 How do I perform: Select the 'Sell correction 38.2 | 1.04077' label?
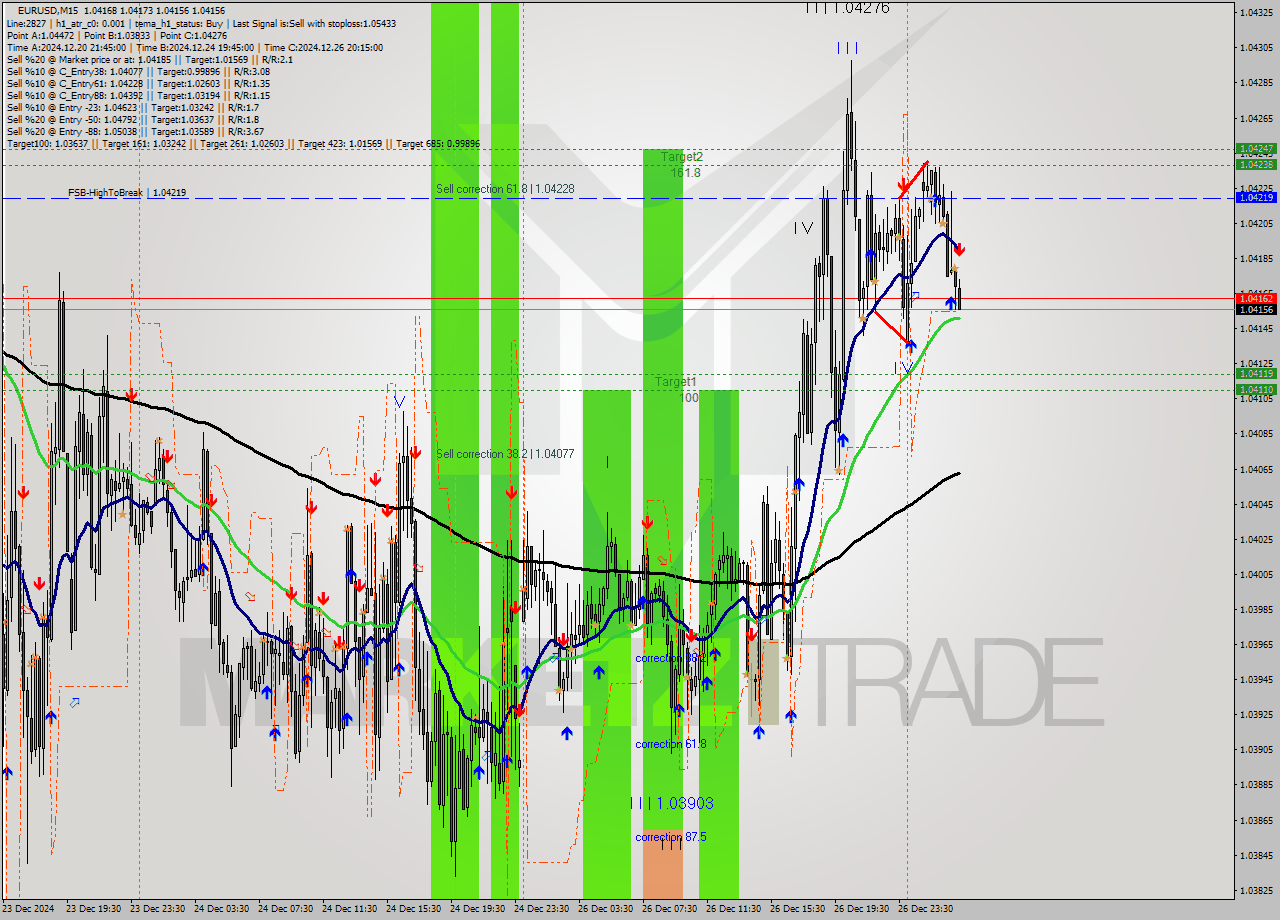point(505,453)
